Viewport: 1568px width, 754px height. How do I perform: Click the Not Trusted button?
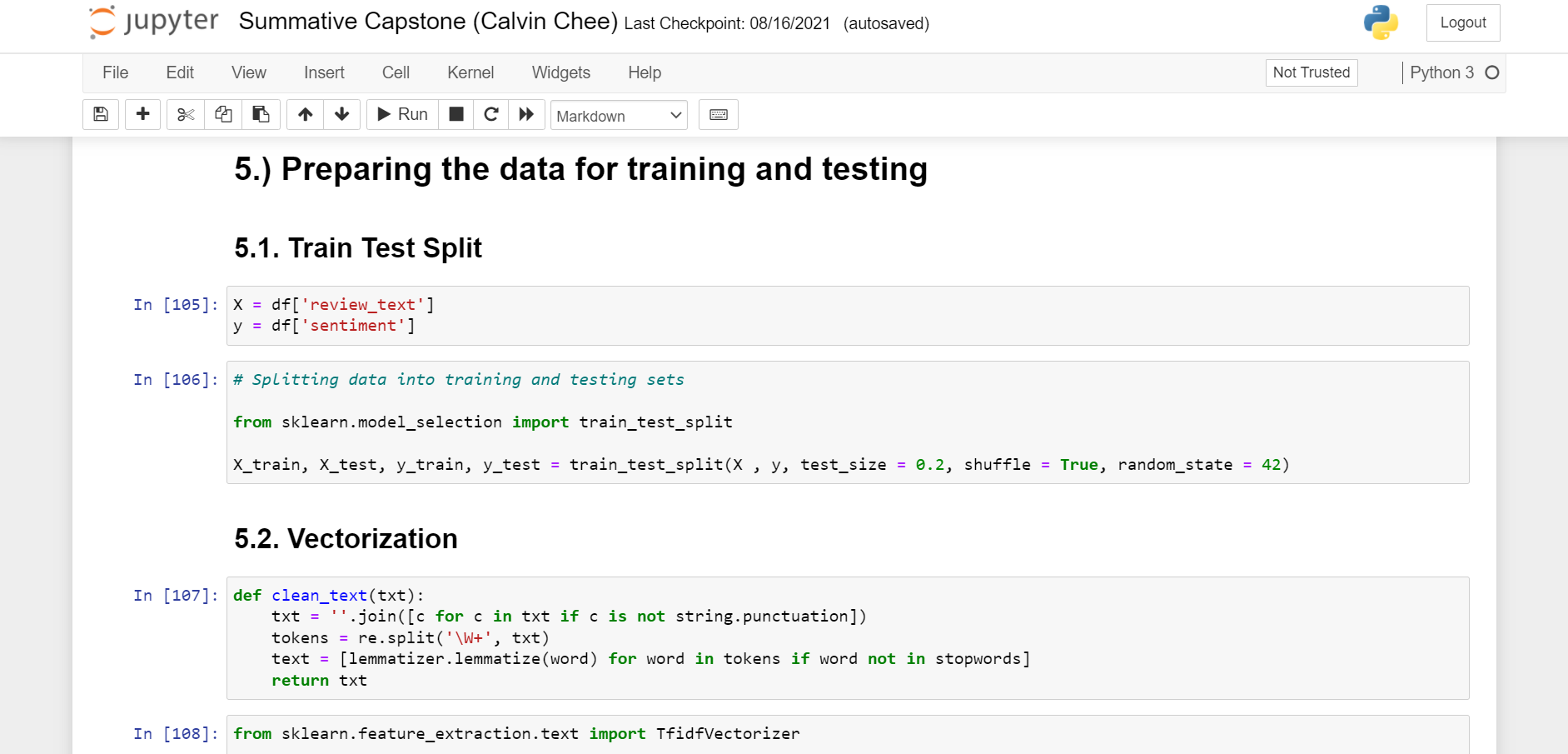pyautogui.click(x=1311, y=72)
